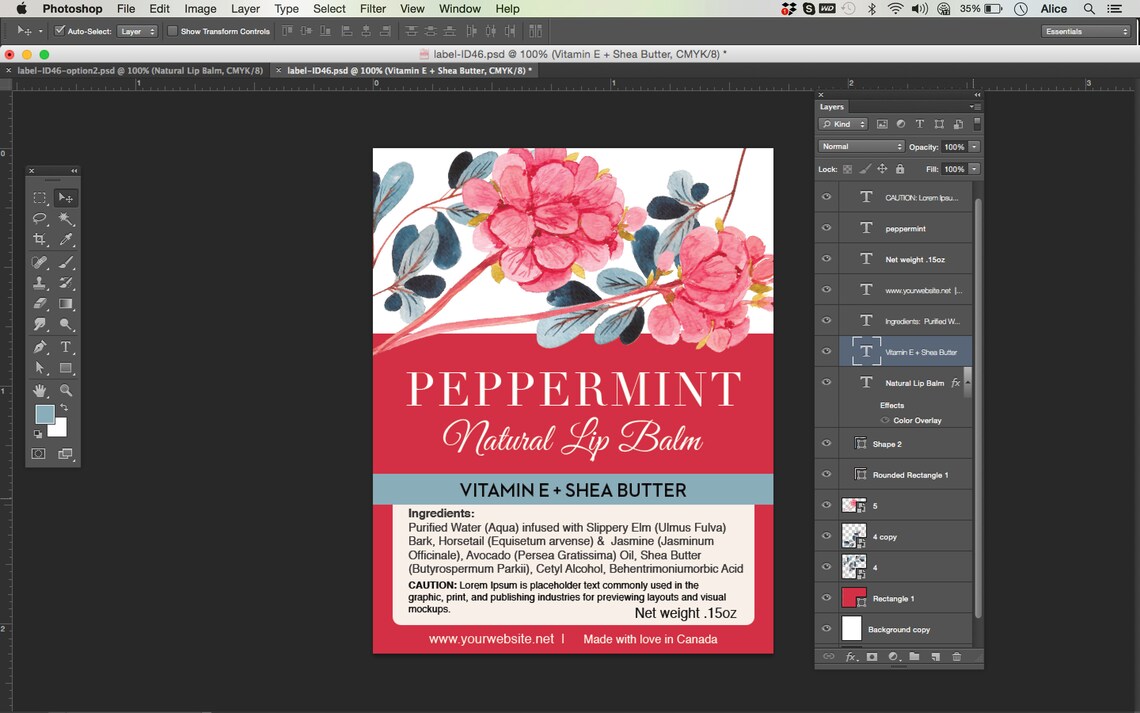Select the Gradient tool
Screen dimensions: 1140x713
pos(65,302)
